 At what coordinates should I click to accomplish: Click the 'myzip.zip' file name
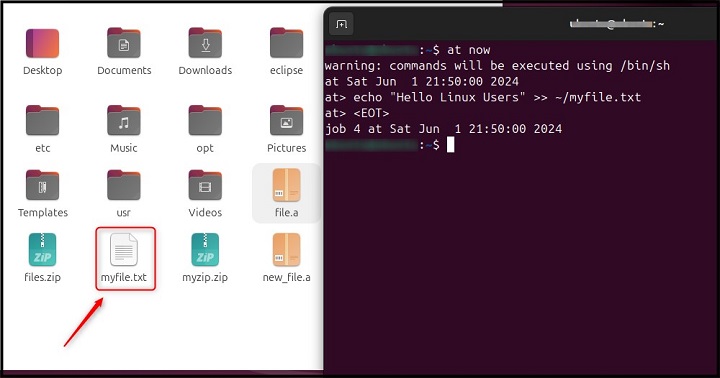[x=205, y=277]
